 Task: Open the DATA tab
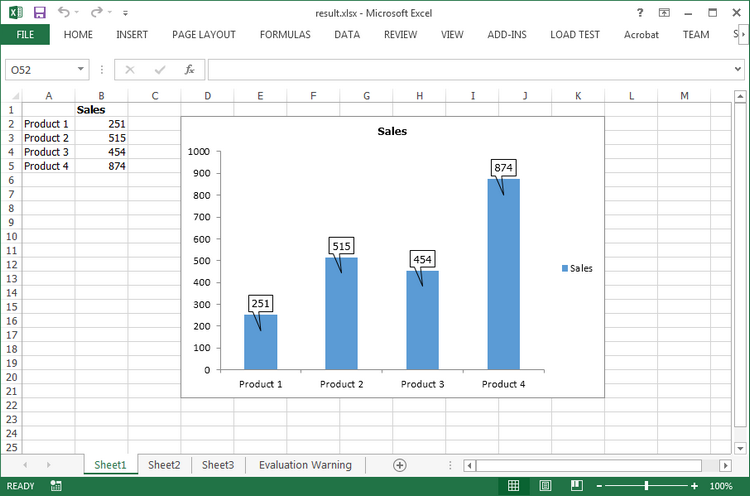pos(347,34)
